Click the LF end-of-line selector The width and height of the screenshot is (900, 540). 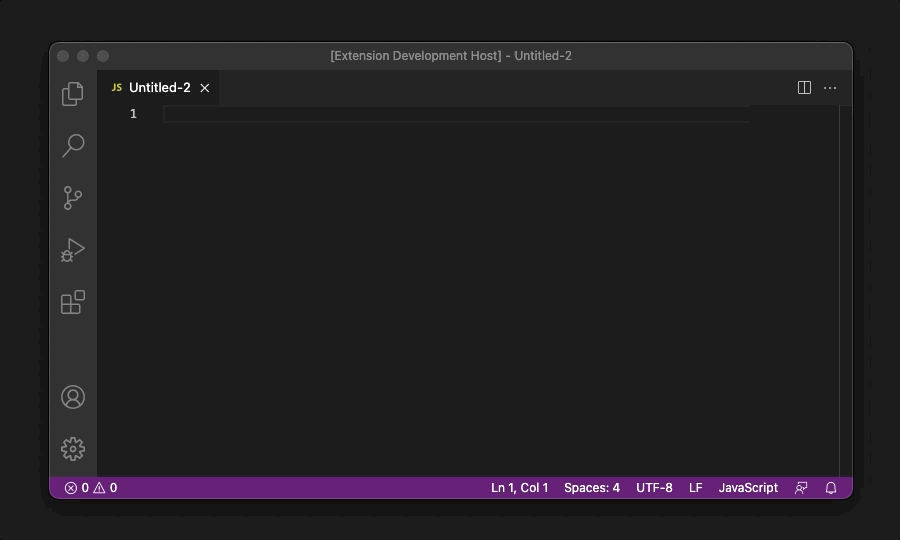695,488
